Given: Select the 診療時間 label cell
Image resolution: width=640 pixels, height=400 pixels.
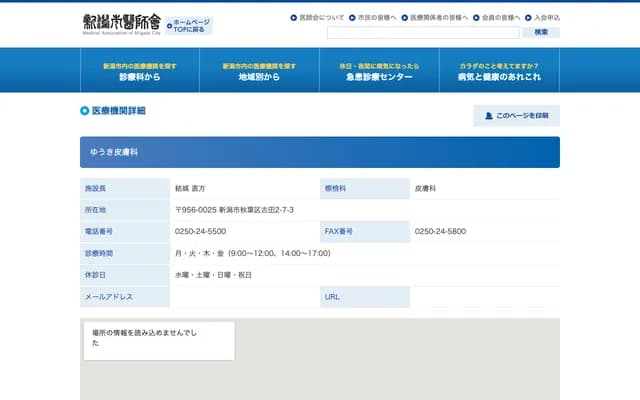Looking at the screenshot, I should tap(125, 253).
